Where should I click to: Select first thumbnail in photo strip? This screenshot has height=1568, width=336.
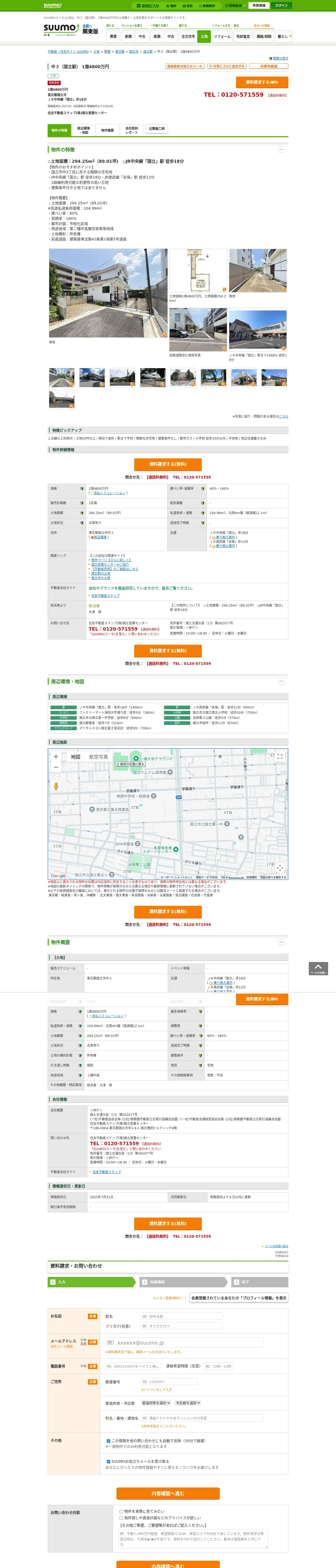coord(61,377)
